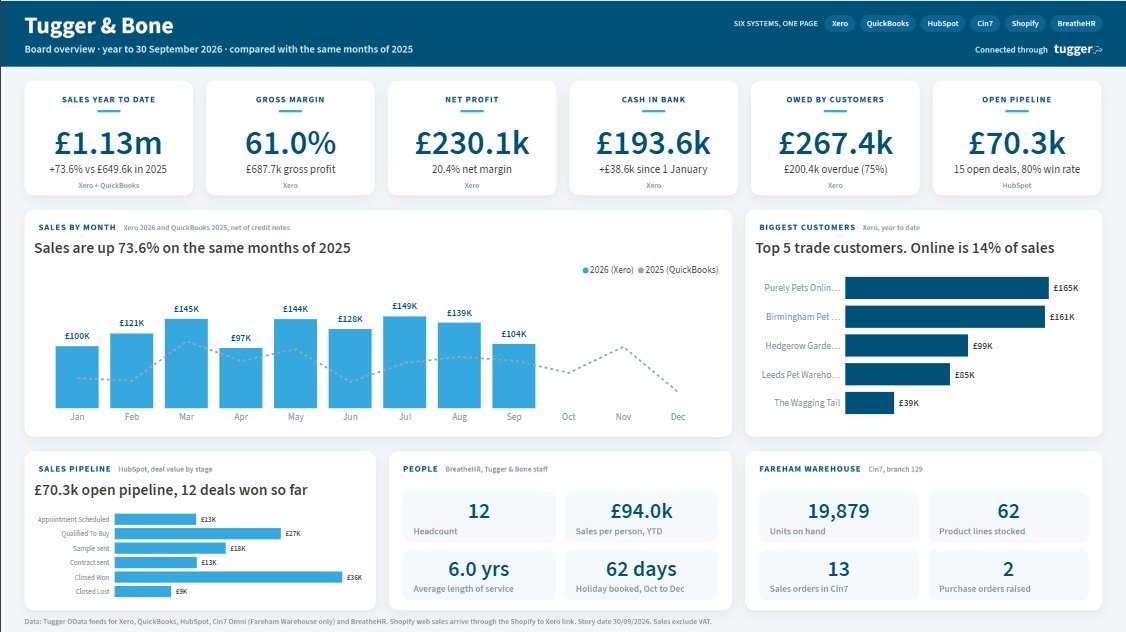Select the Purely Pets Online £165K bar
Screen dimensions: 1126x632
tap(946, 288)
